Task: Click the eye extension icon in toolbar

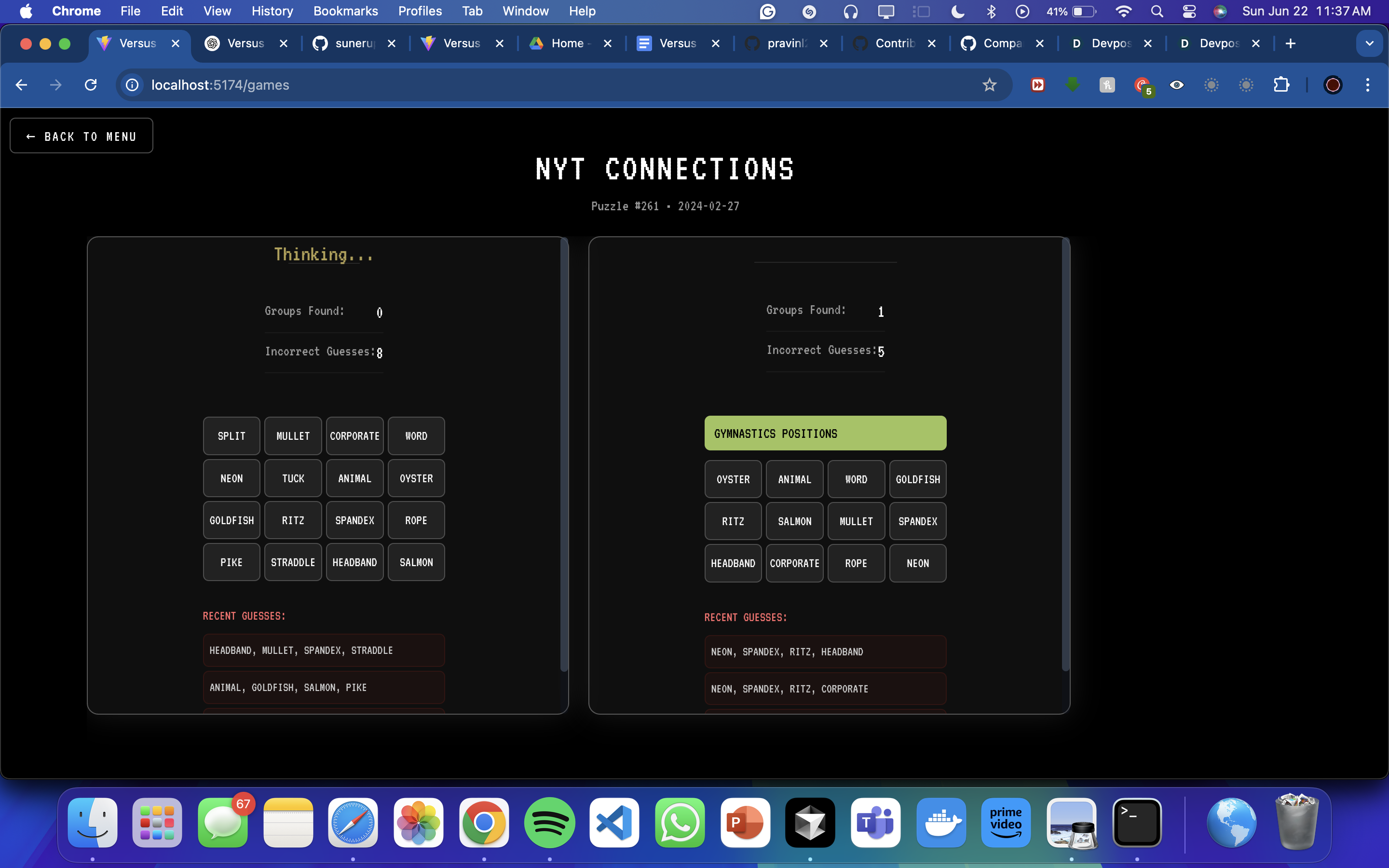Action: 1176,85
